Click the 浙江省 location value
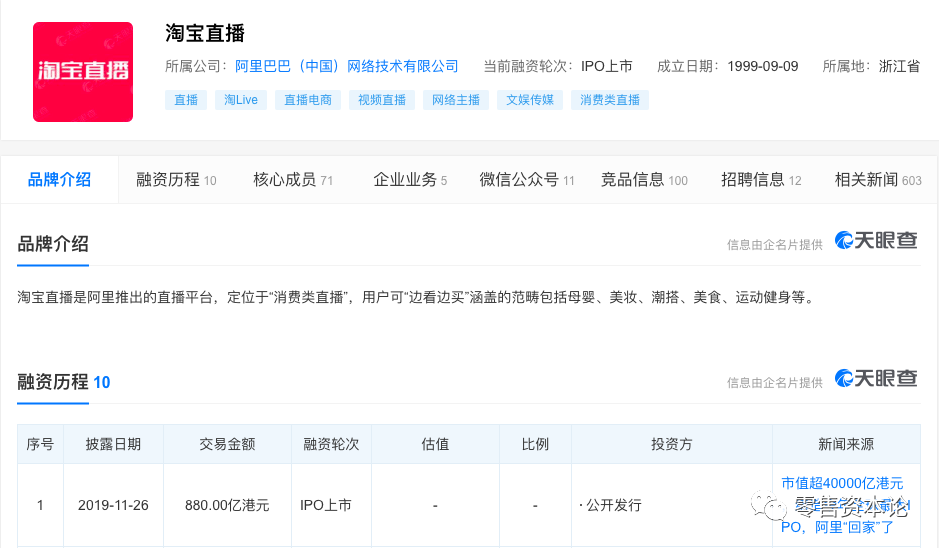Screen dimensions: 939x548 [899, 66]
